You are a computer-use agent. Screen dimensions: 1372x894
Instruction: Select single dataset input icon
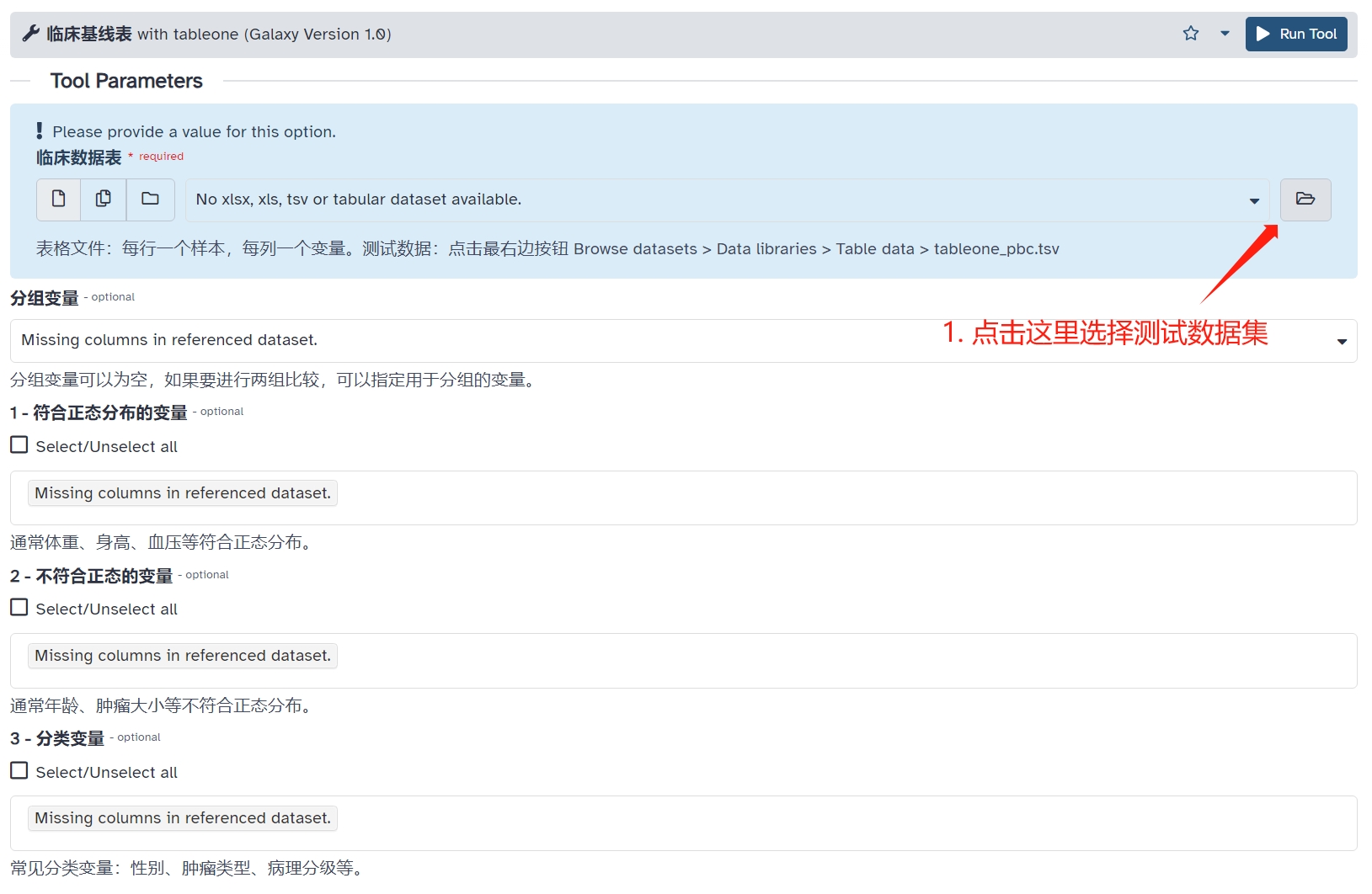coord(59,199)
